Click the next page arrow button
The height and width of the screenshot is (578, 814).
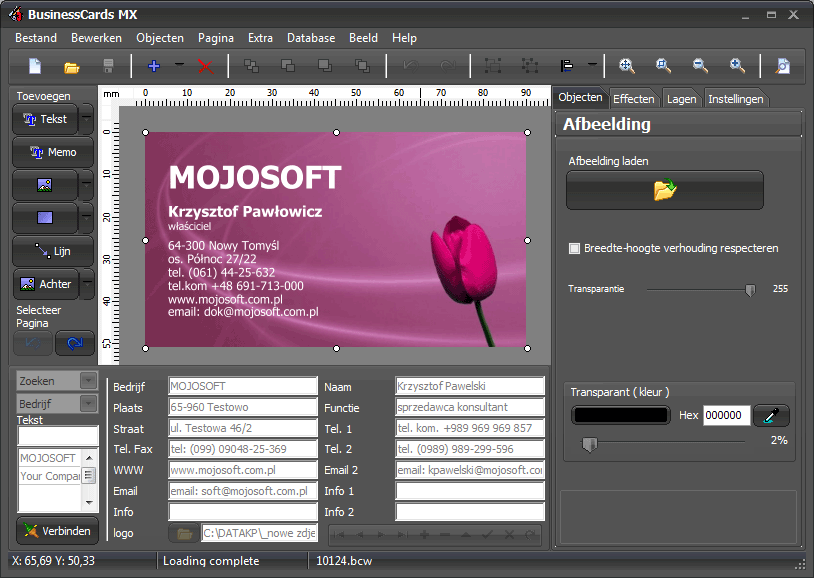(75, 343)
